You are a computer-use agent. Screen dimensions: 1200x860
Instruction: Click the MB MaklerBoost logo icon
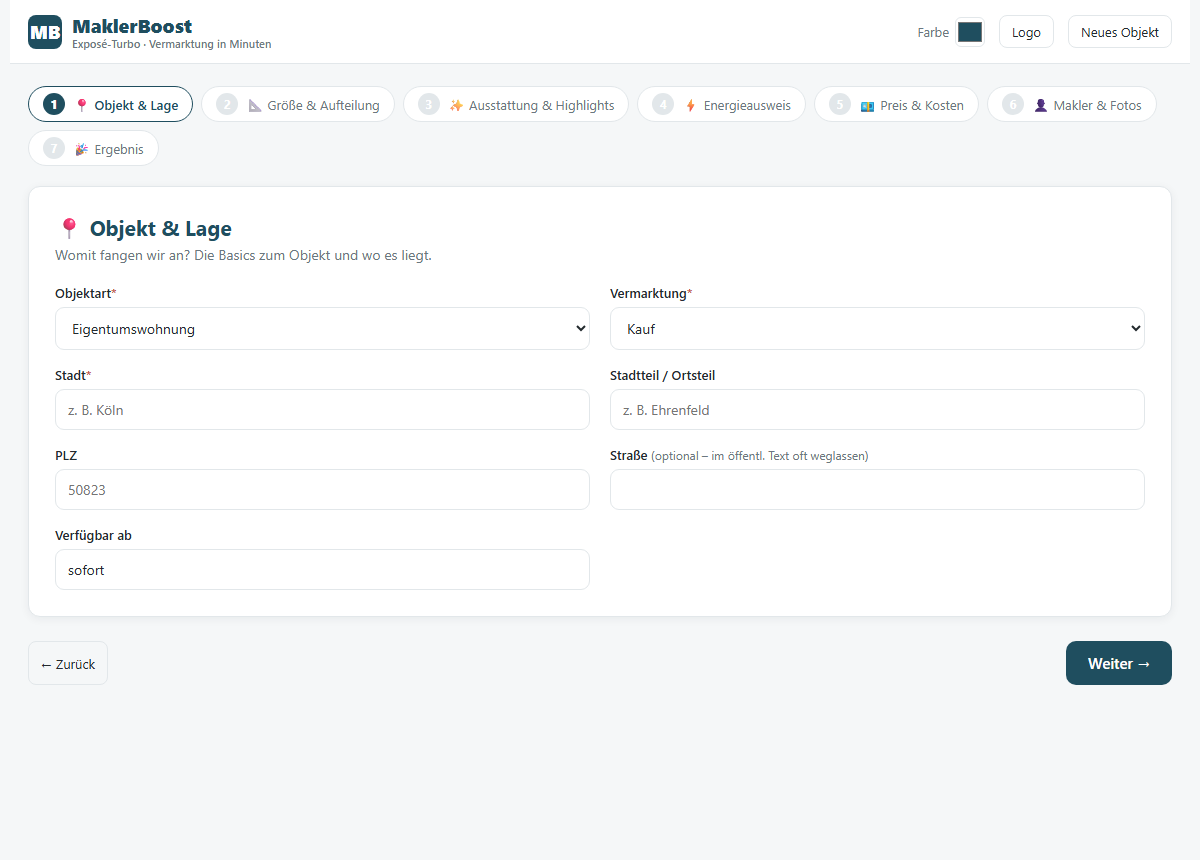pyautogui.click(x=45, y=32)
